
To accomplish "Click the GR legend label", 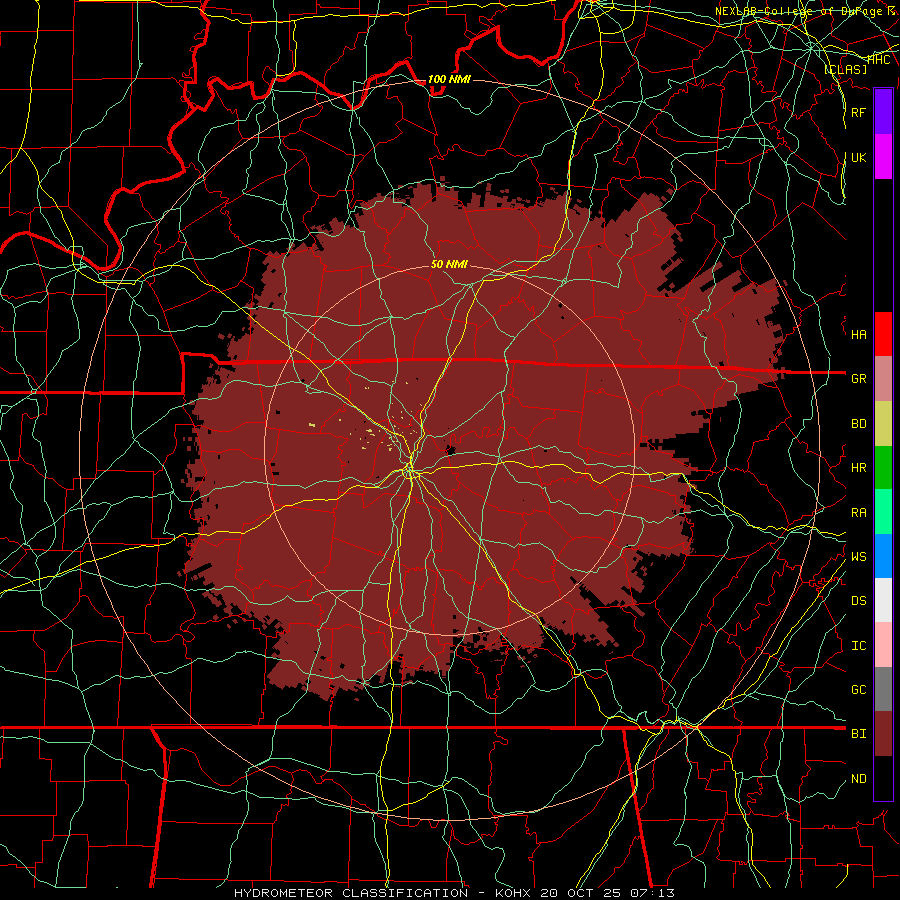I will coord(859,379).
